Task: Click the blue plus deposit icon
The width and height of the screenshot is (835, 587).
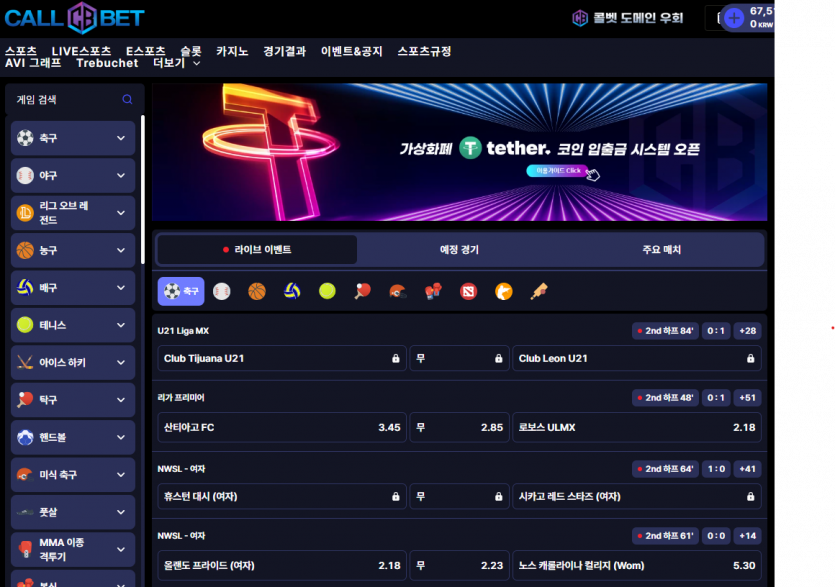Action: click(734, 18)
